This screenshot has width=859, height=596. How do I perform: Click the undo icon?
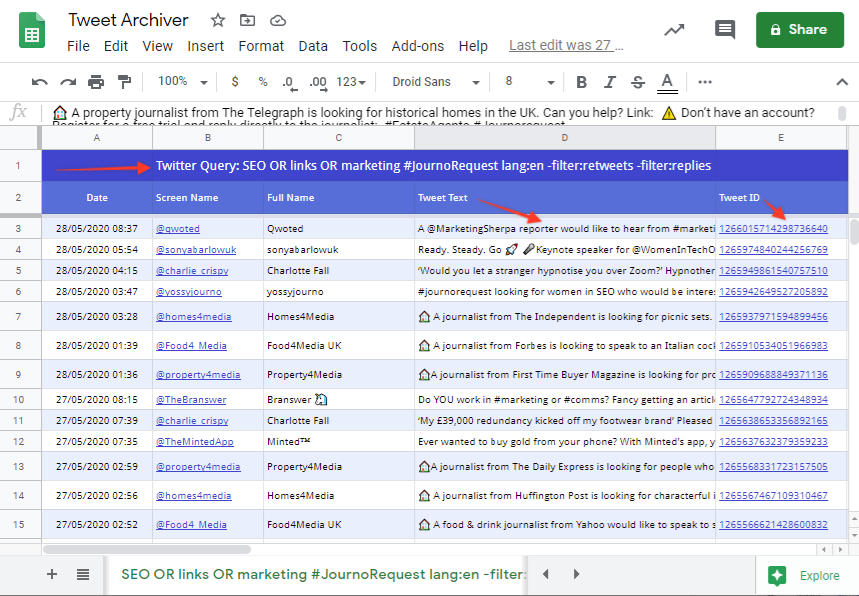(x=39, y=82)
